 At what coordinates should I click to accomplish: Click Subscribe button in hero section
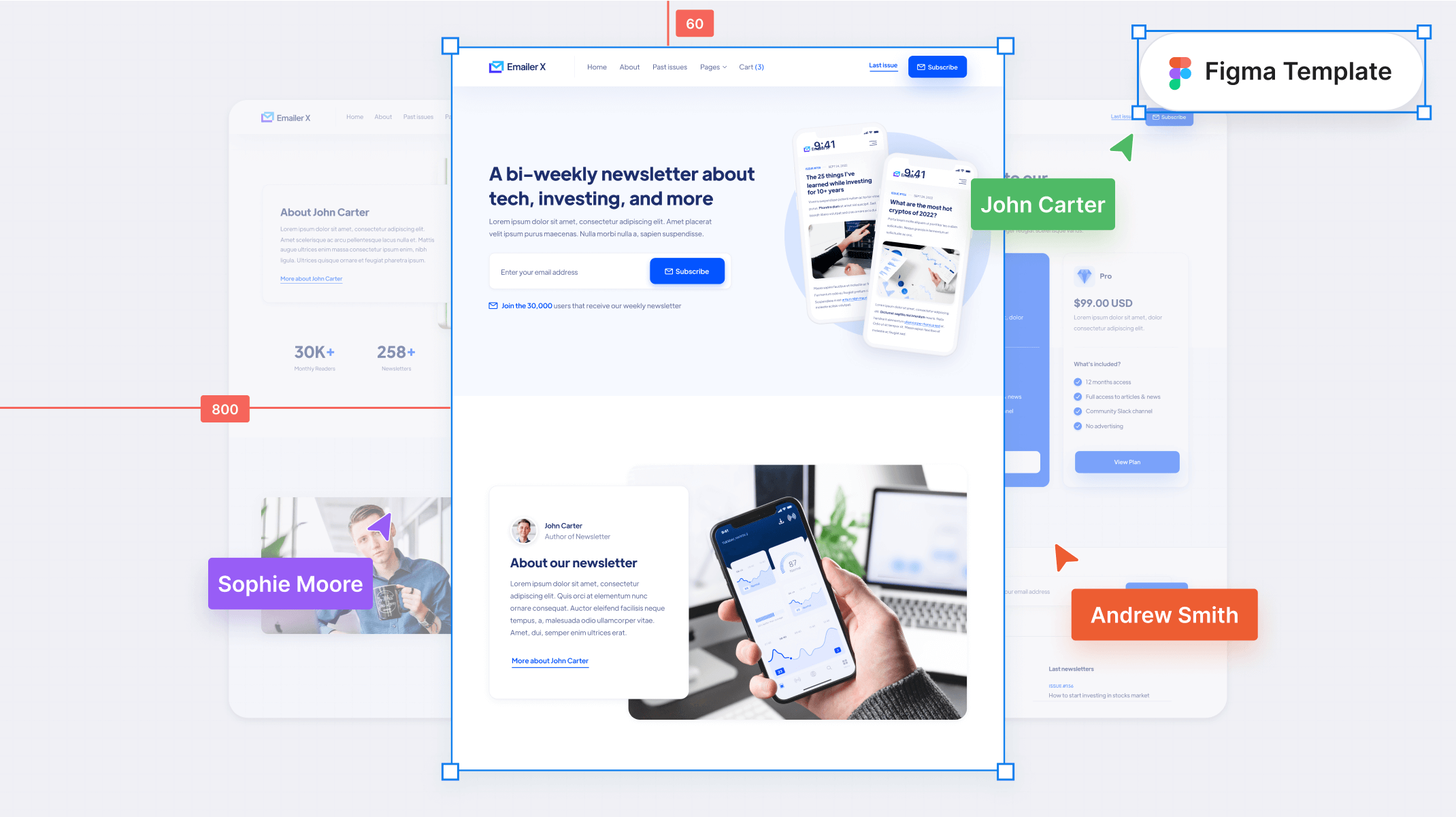(x=687, y=270)
